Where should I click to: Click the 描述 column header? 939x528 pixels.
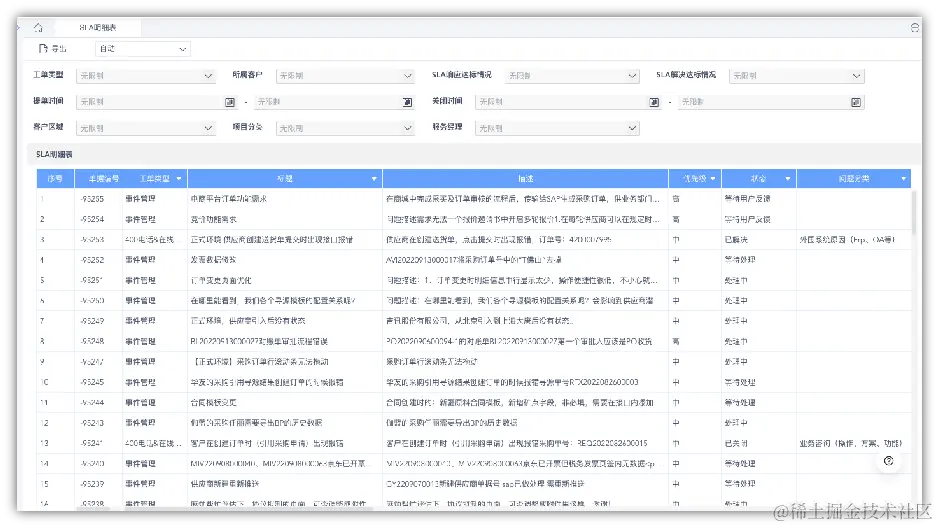pyautogui.click(x=525, y=179)
